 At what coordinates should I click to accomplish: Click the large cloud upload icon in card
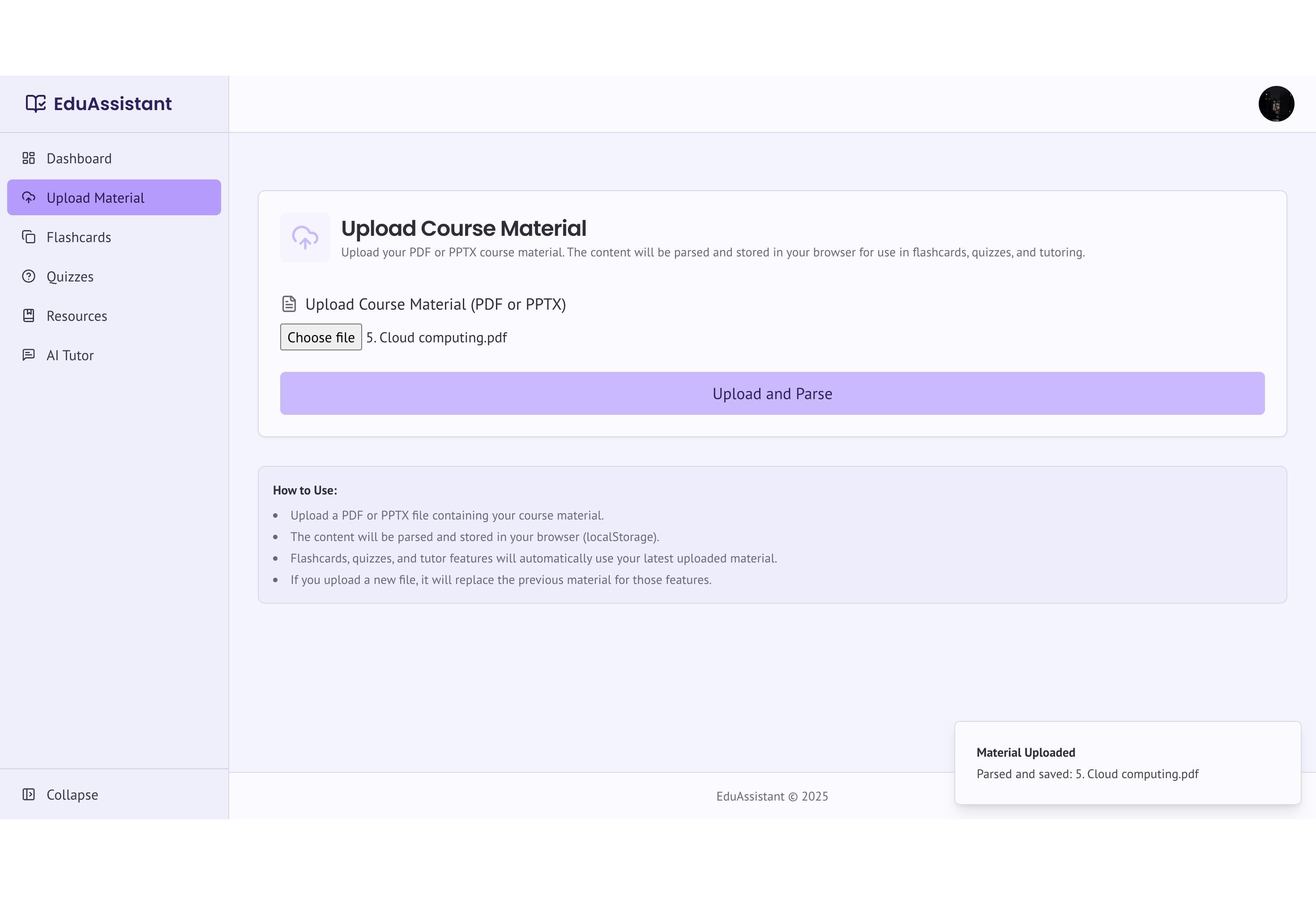click(x=305, y=237)
